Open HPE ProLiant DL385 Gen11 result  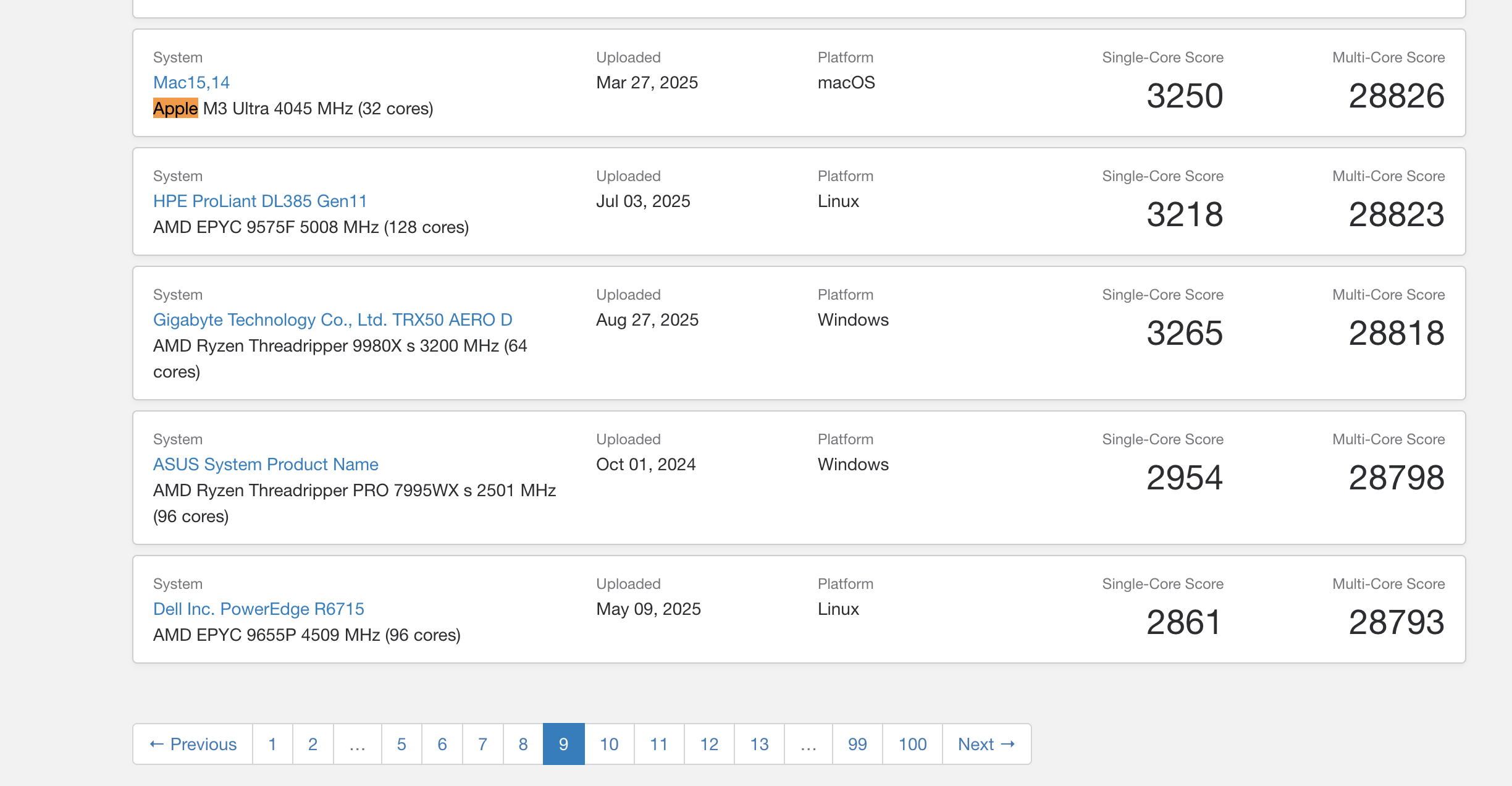tap(260, 201)
